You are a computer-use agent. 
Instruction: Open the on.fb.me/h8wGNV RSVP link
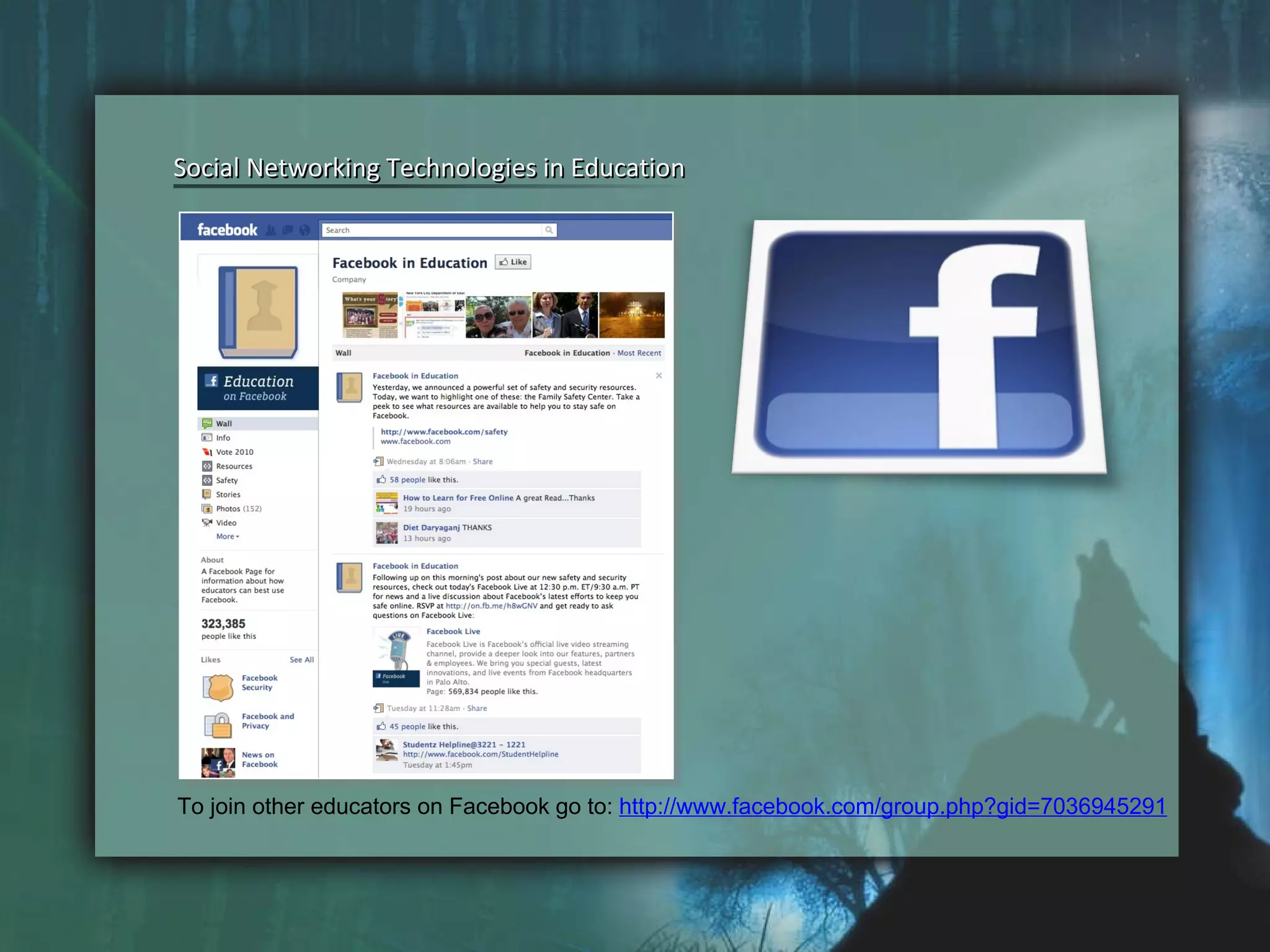click(491, 606)
